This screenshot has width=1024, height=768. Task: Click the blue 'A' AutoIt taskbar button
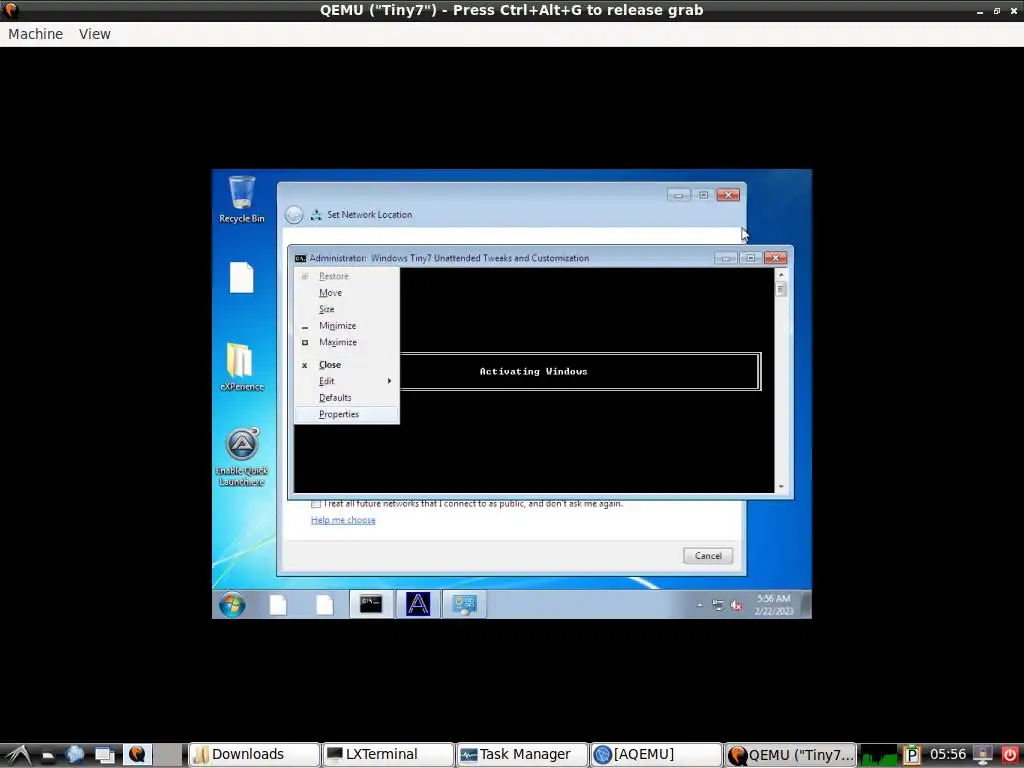pos(418,604)
